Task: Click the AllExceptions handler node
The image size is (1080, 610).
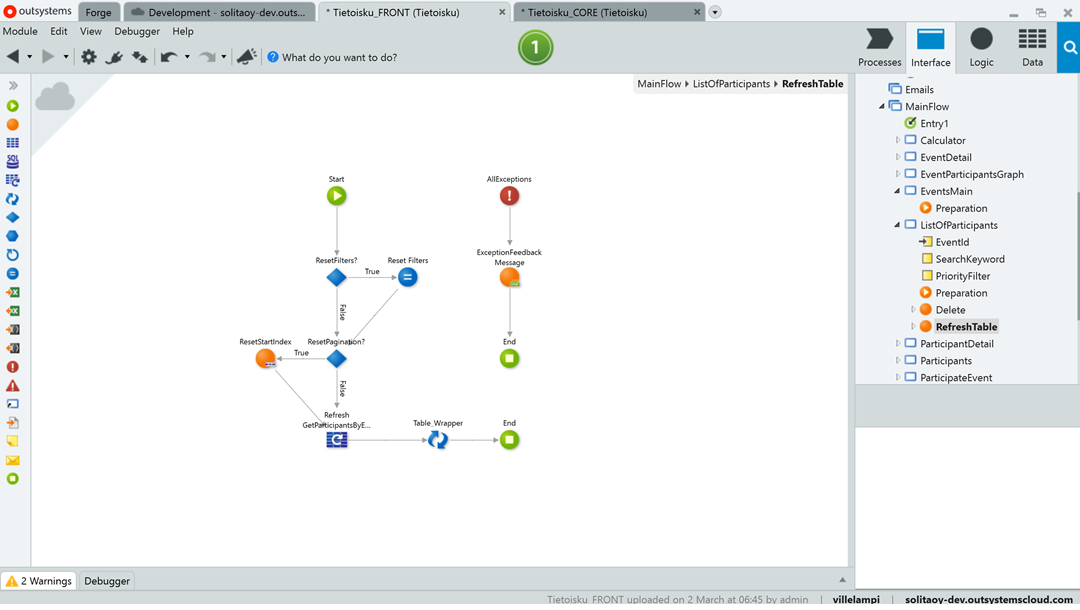Action: pyautogui.click(x=509, y=196)
